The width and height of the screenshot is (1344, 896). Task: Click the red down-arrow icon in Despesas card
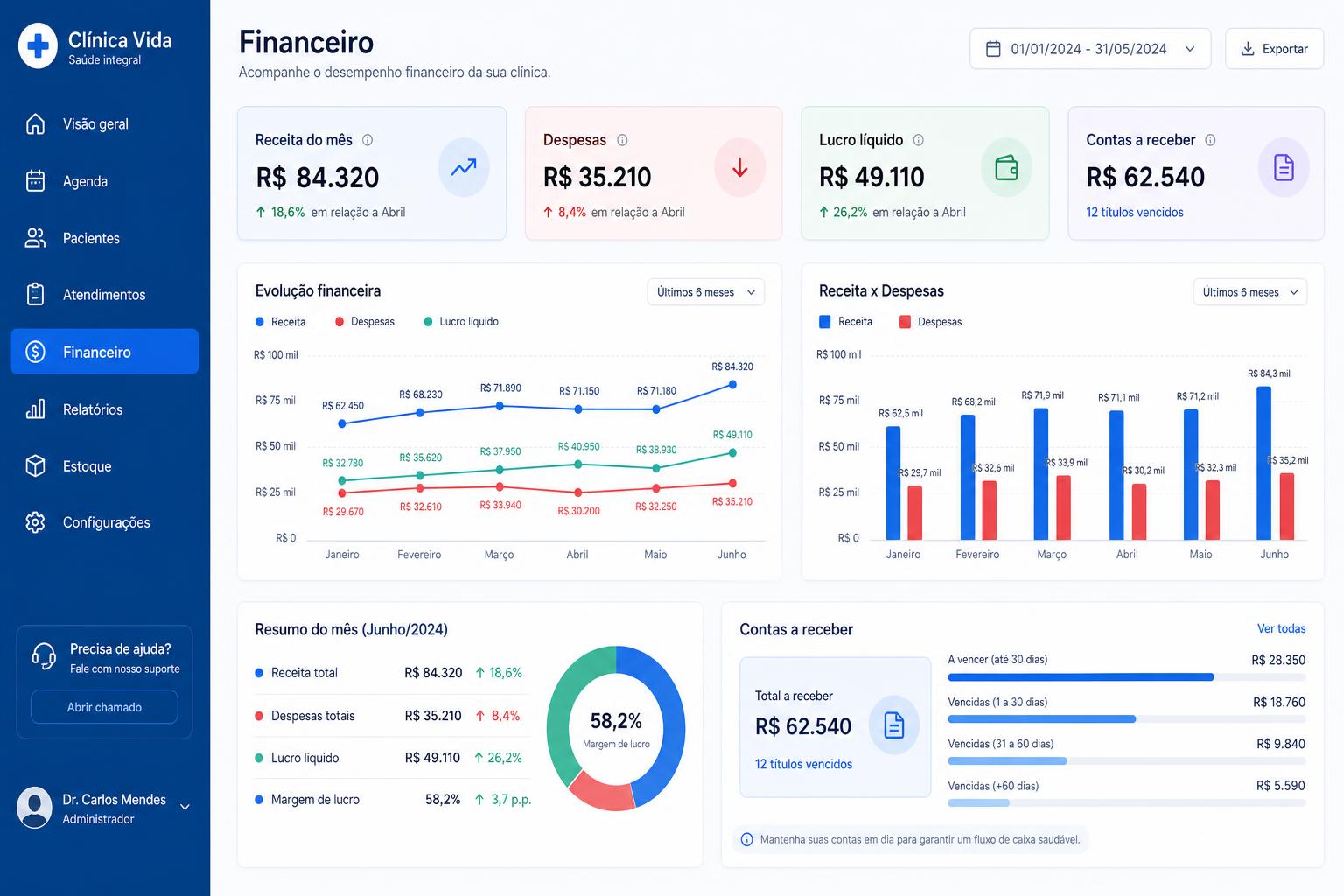739,167
